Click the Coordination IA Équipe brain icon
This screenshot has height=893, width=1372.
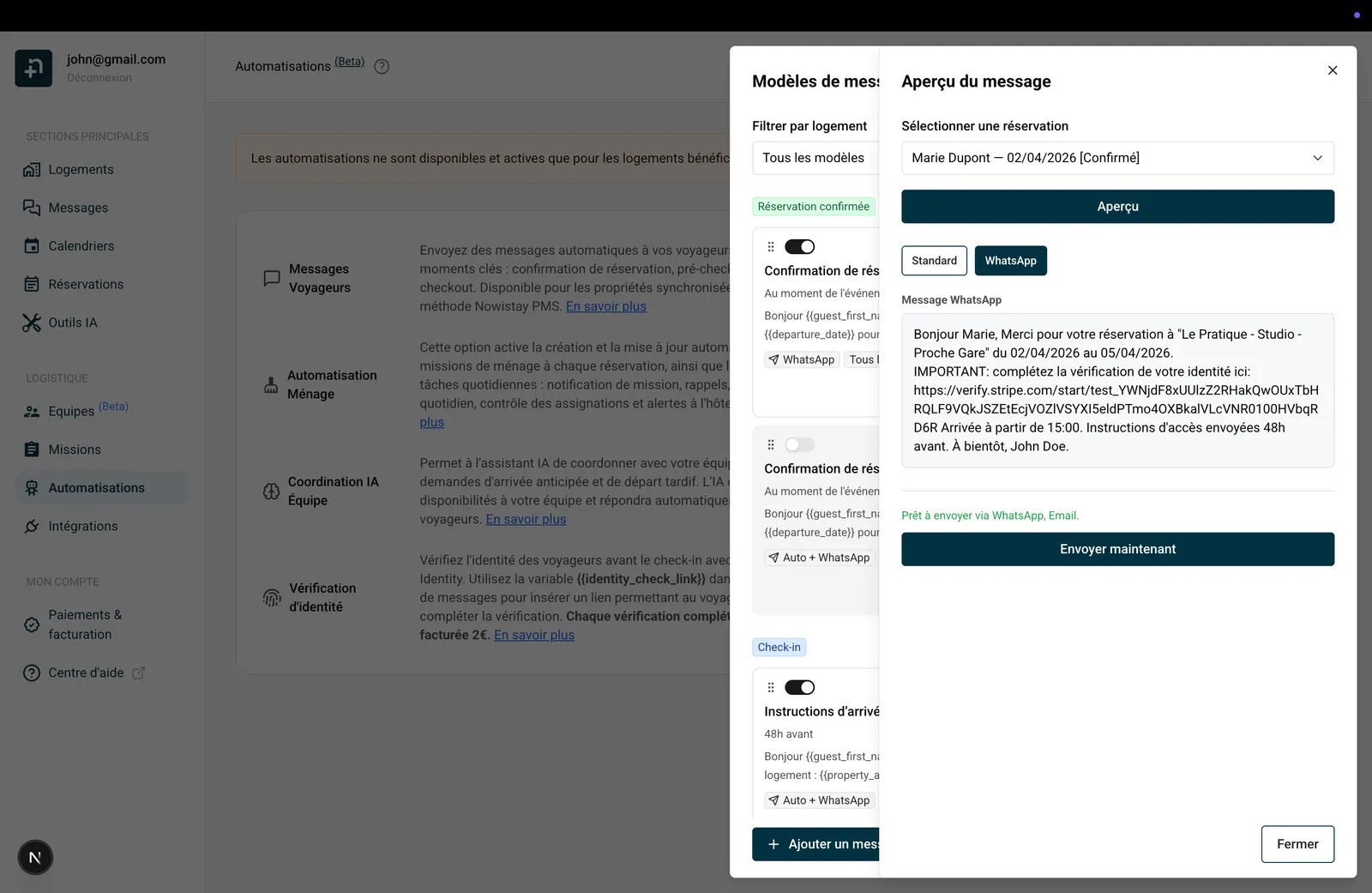tap(271, 491)
